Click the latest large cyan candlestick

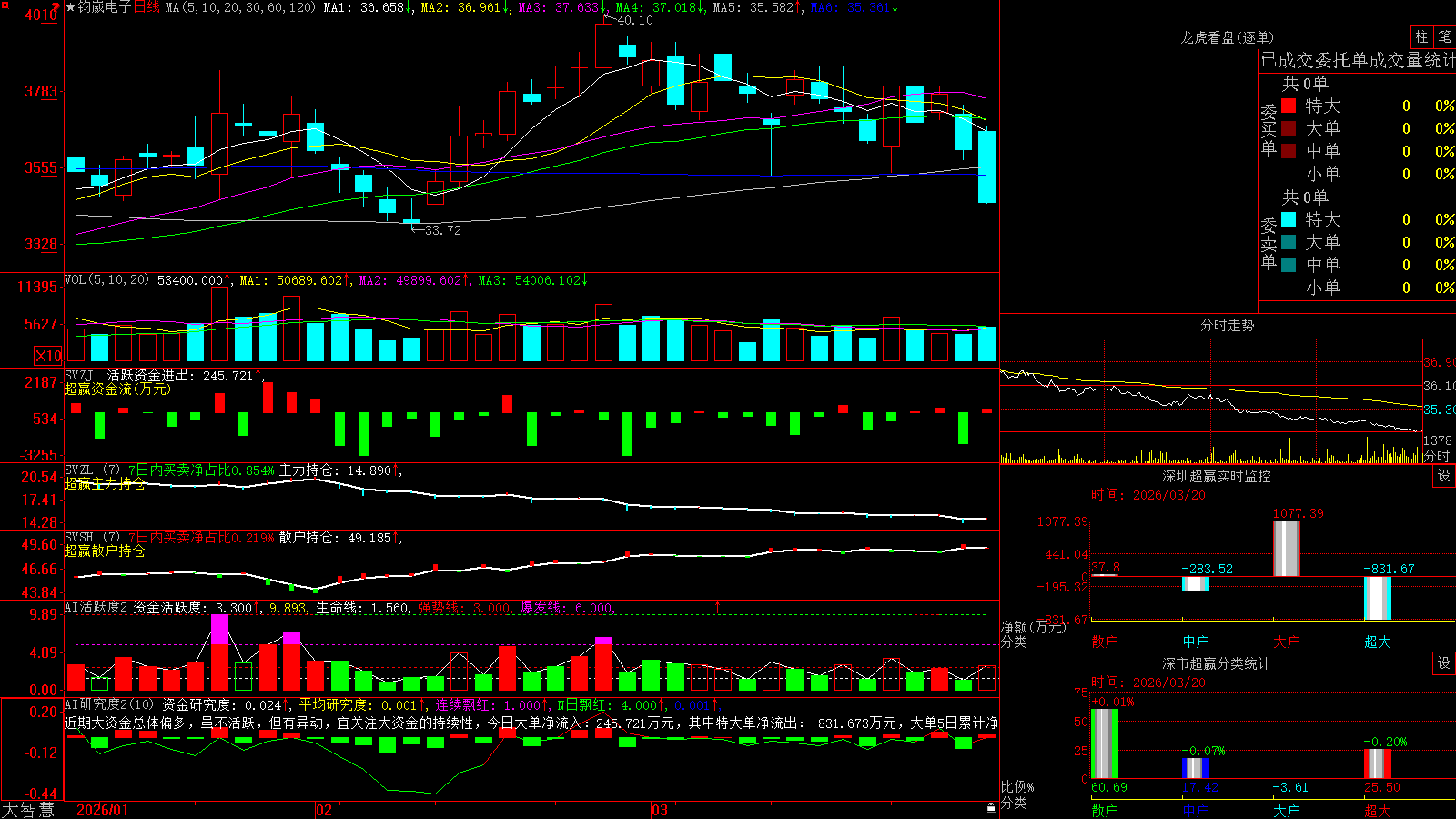point(986,167)
